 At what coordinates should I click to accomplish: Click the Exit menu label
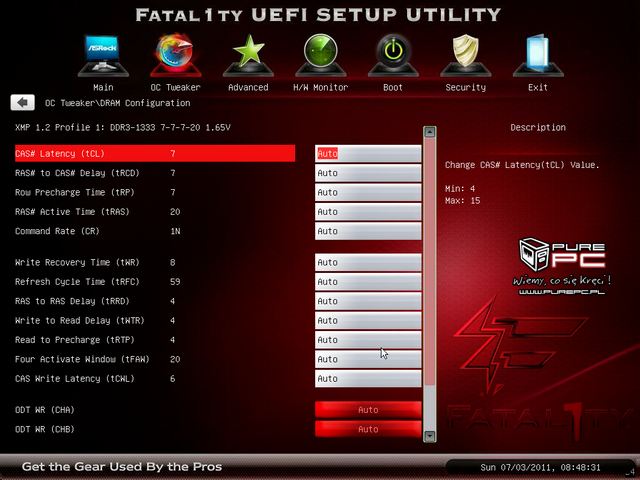pyautogui.click(x=538, y=87)
